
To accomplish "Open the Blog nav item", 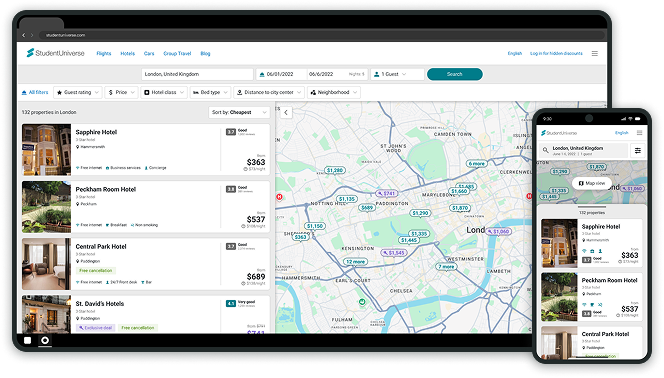I will pyautogui.click(x=205, y=53).
